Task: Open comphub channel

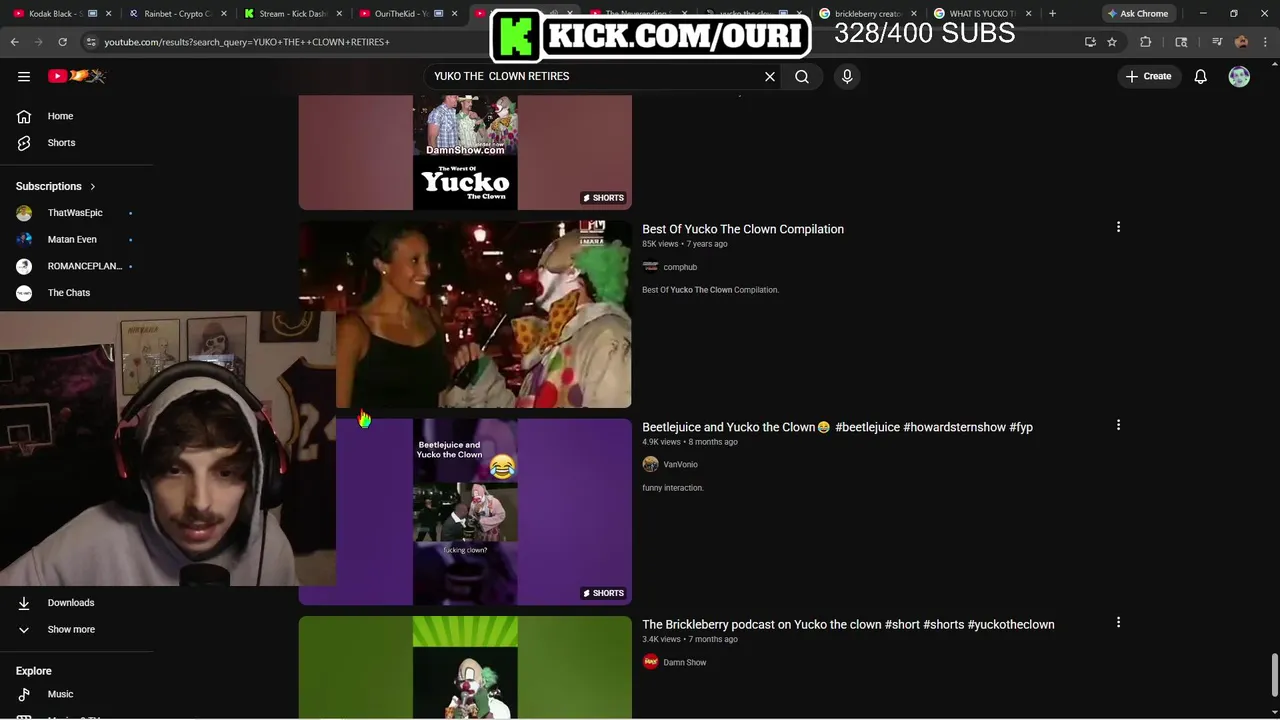Action: point(680,267)
